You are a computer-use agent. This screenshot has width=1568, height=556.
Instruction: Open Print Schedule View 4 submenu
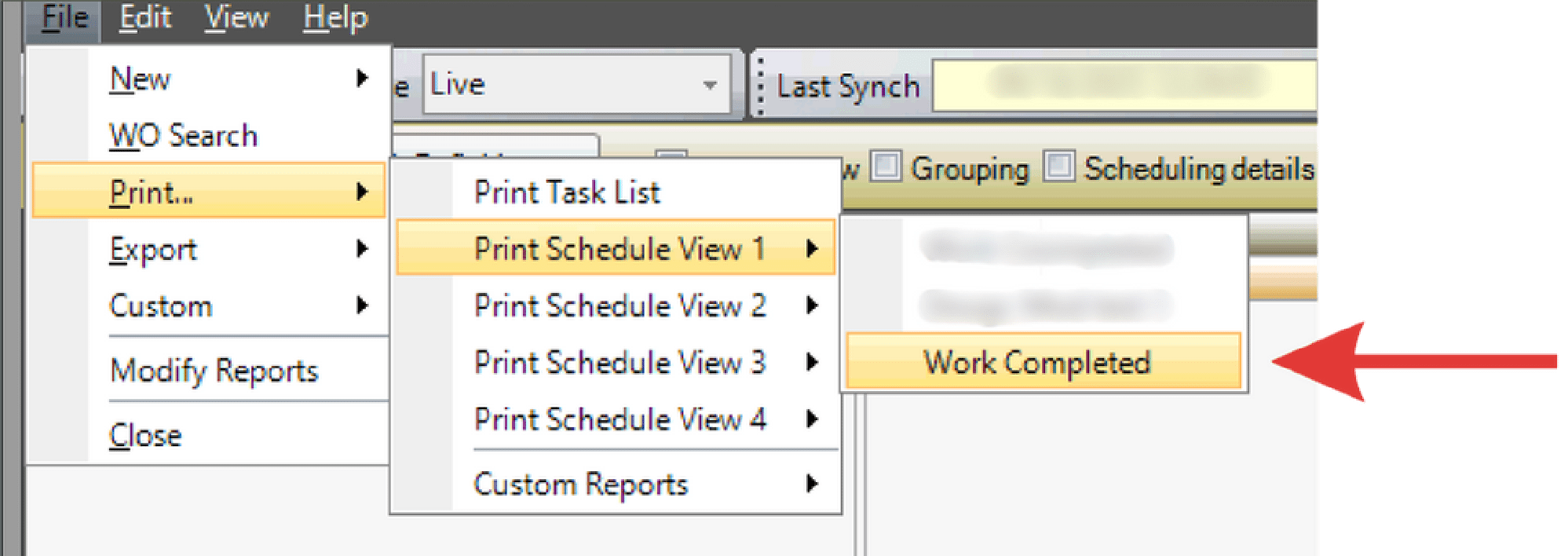(620, 419)
